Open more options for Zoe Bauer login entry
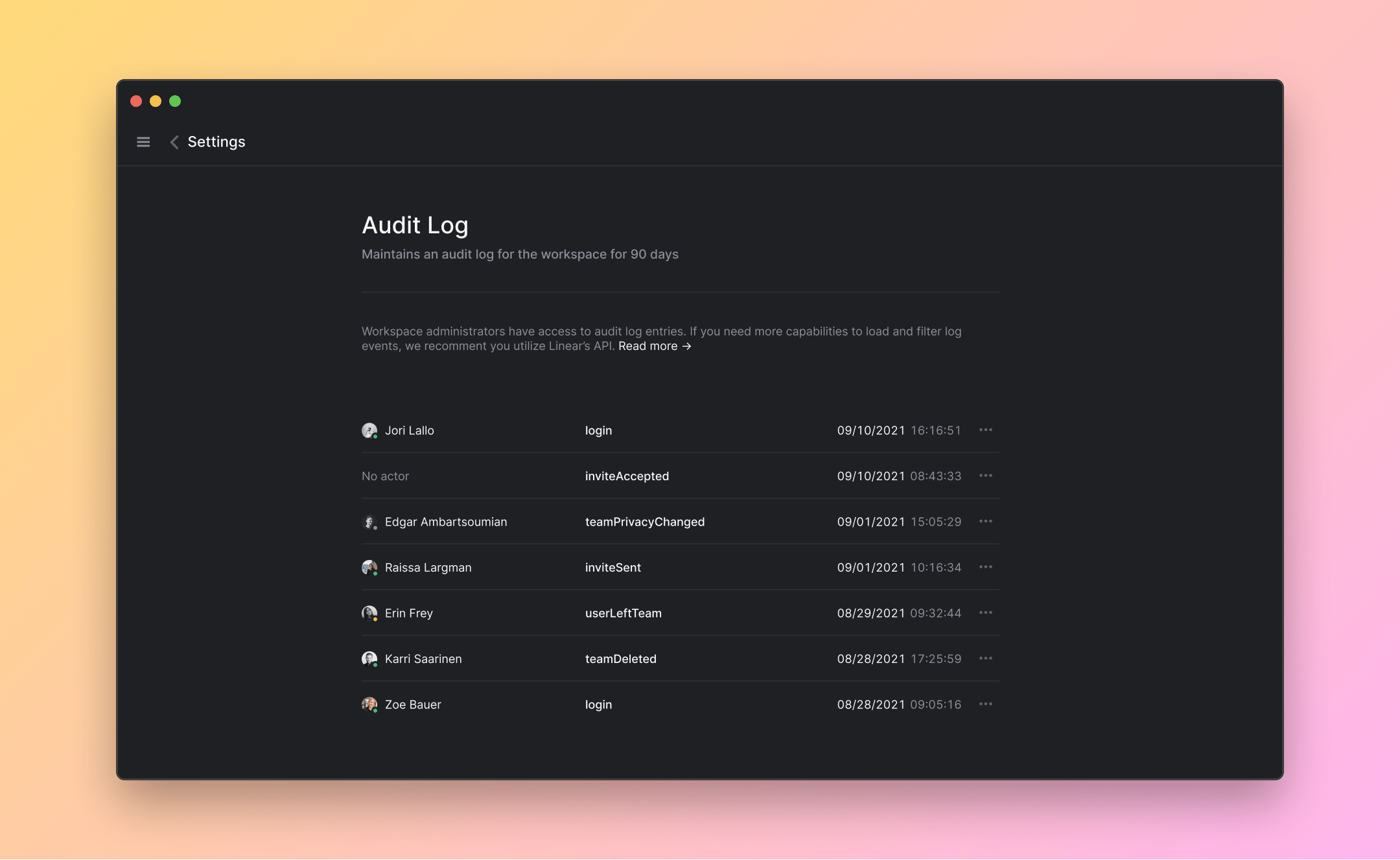The width and height of the screenshot is (1400, 860). point(985,704)
